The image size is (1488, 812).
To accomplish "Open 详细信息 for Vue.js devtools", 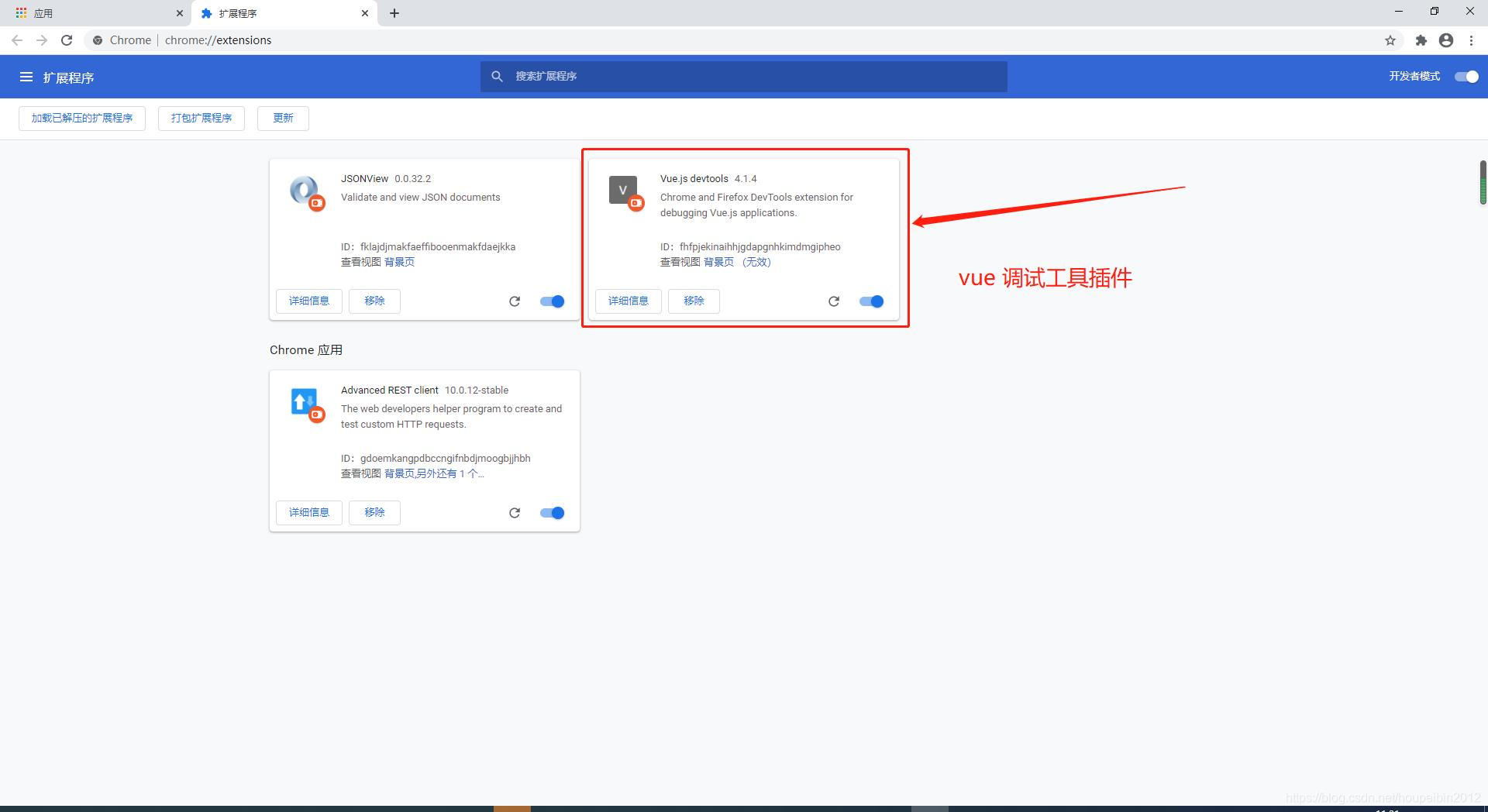I will (x=629, y=301).
